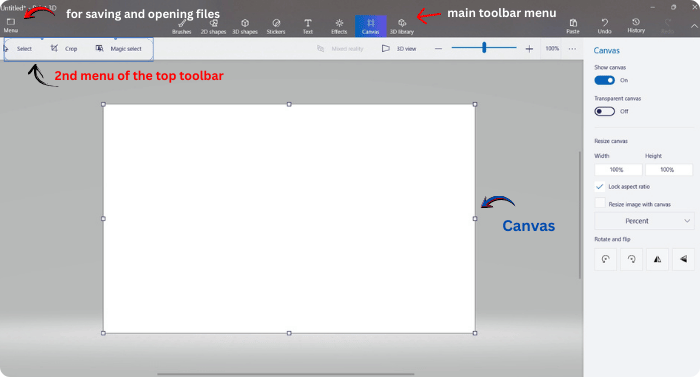Click the Redo button
The width and height of the screenshot is (700, 377).
667,26
